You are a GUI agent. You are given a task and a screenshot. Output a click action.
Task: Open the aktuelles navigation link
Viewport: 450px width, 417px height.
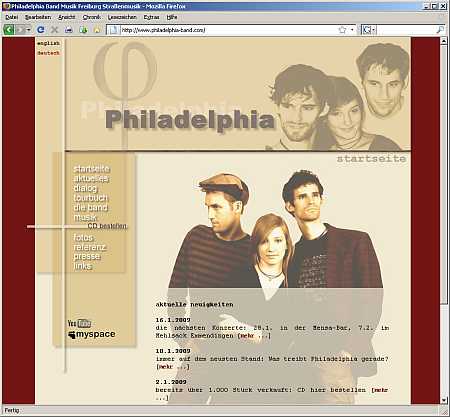click(91, 178)
